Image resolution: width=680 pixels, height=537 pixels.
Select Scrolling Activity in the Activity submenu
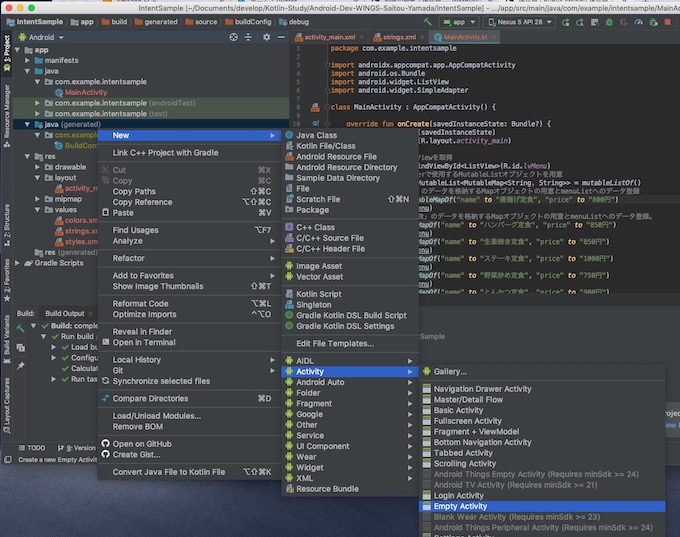(x=542, y=464)
